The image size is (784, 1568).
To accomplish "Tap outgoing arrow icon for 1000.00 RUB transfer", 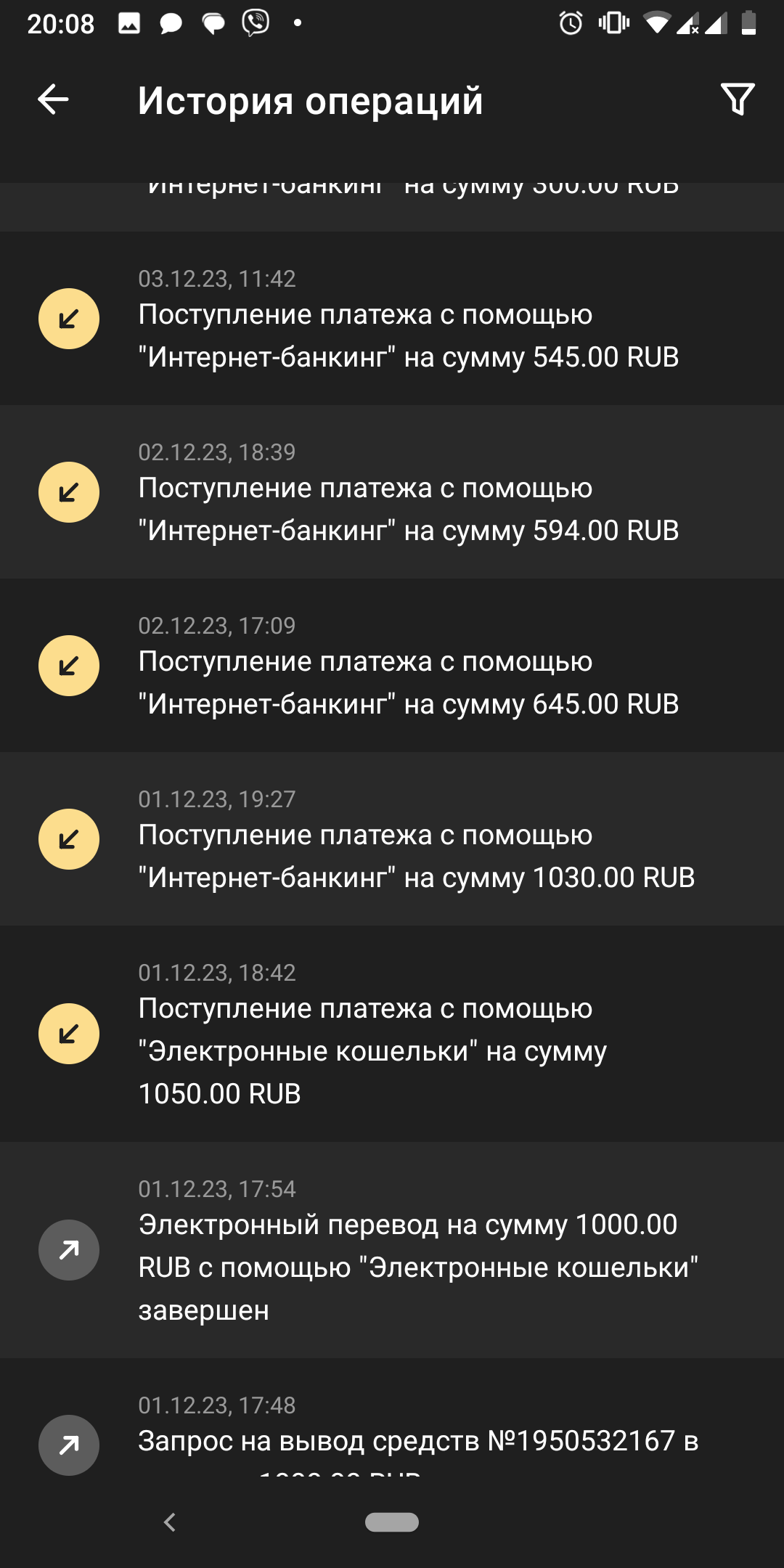I will pyautogui.click(x=69, y=1250).
